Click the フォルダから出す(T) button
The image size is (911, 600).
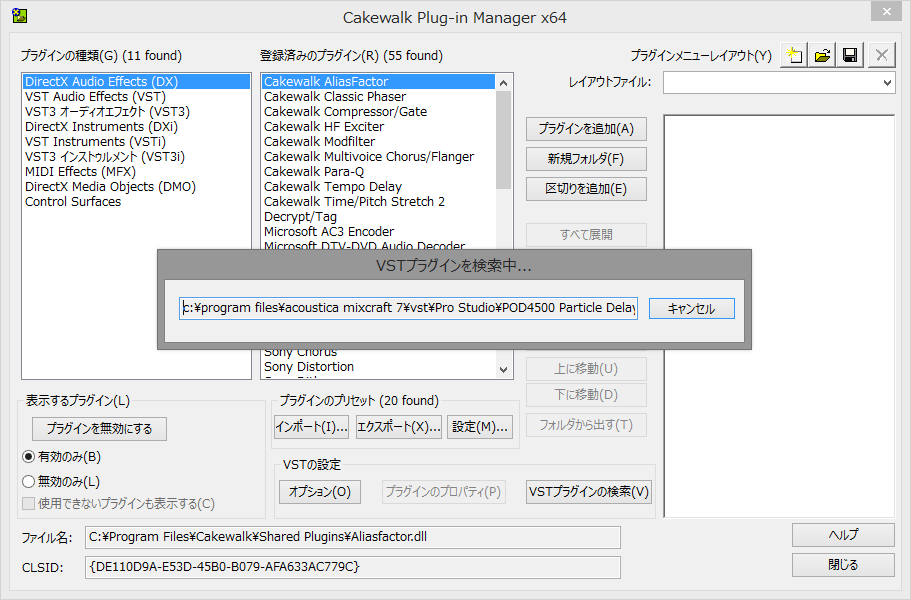(x=586, y=425)
